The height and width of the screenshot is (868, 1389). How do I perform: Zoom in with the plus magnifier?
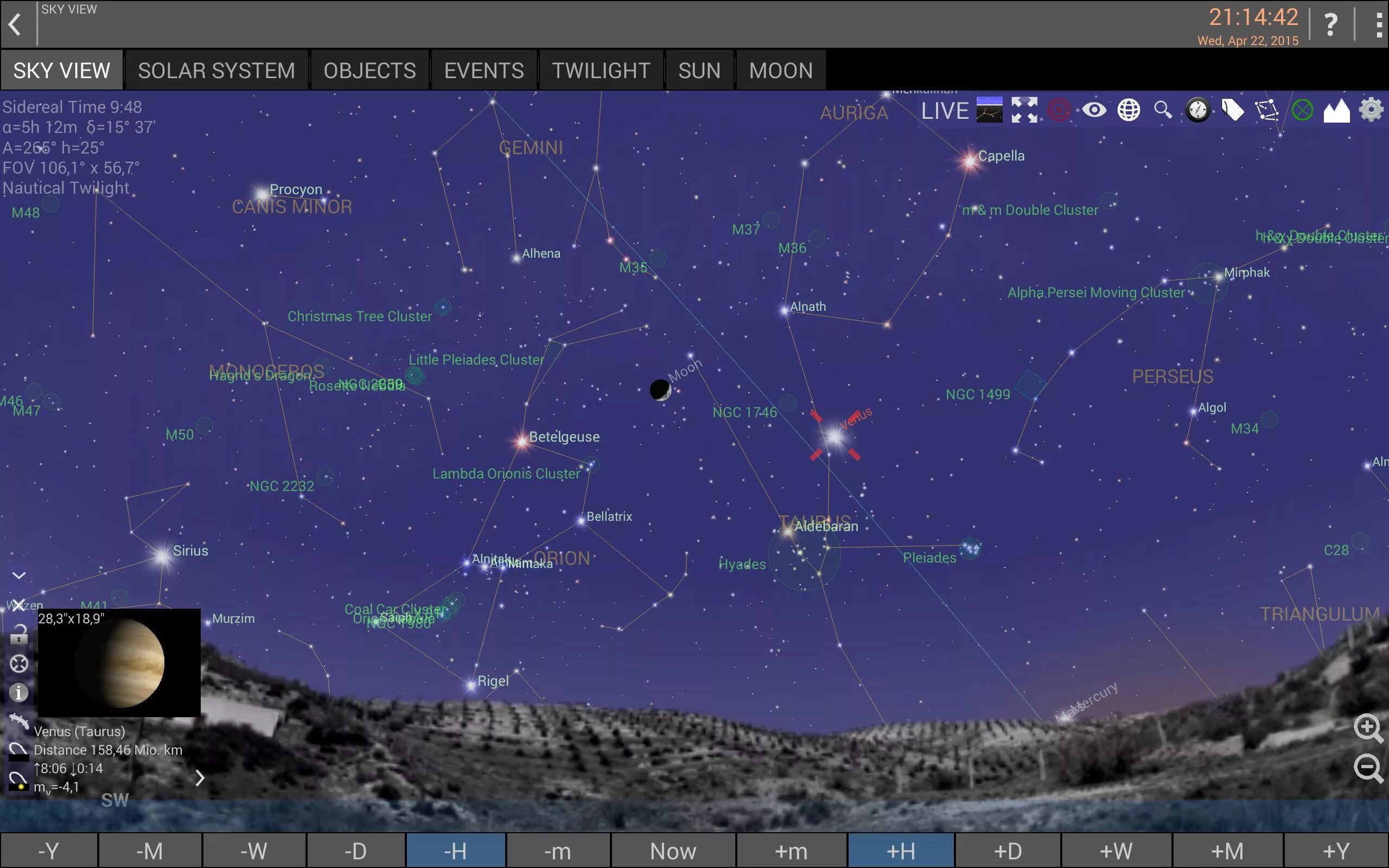tap(1368, 729)
